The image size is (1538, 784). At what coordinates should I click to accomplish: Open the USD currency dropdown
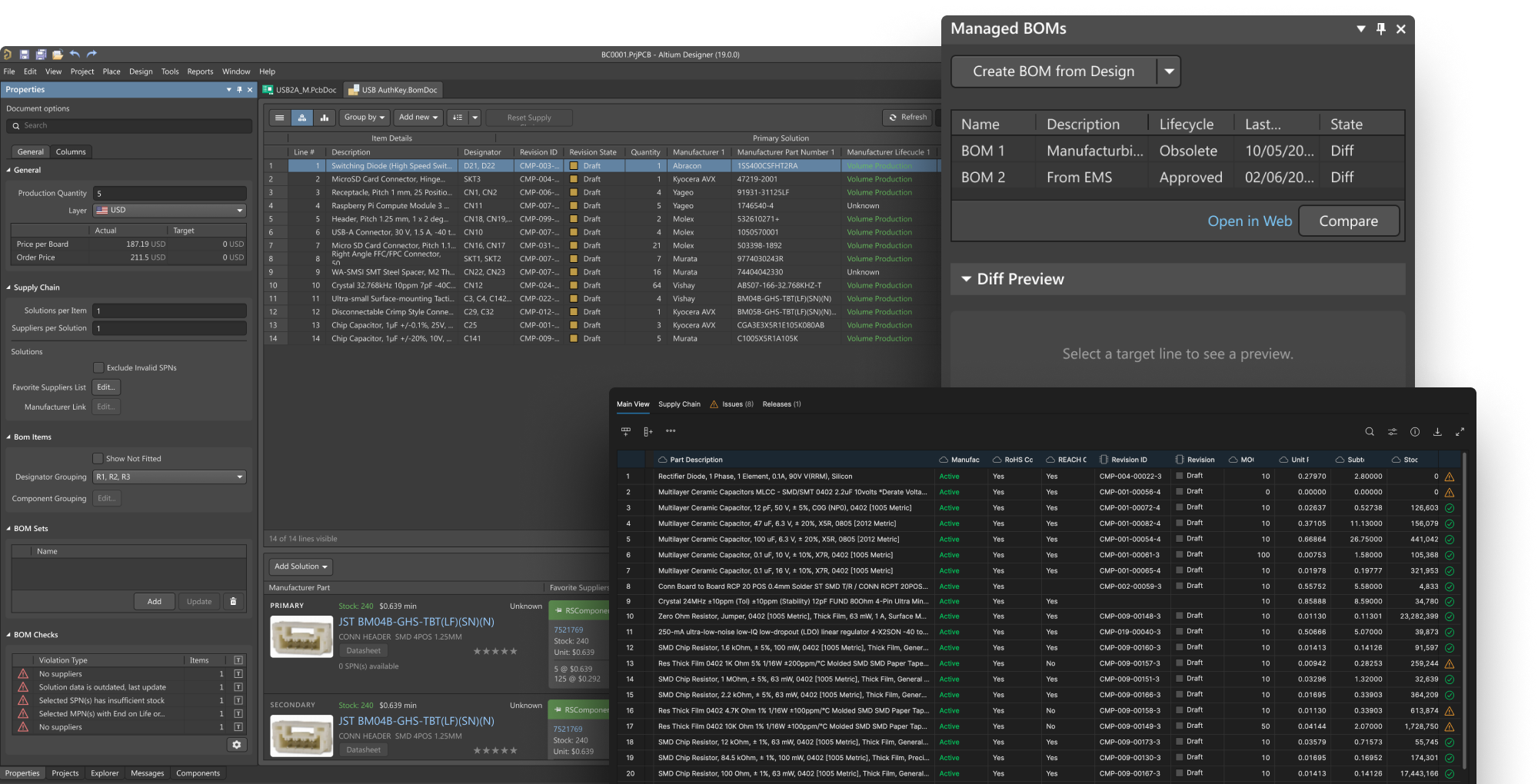pyautogui.click(x=169, y=210)
